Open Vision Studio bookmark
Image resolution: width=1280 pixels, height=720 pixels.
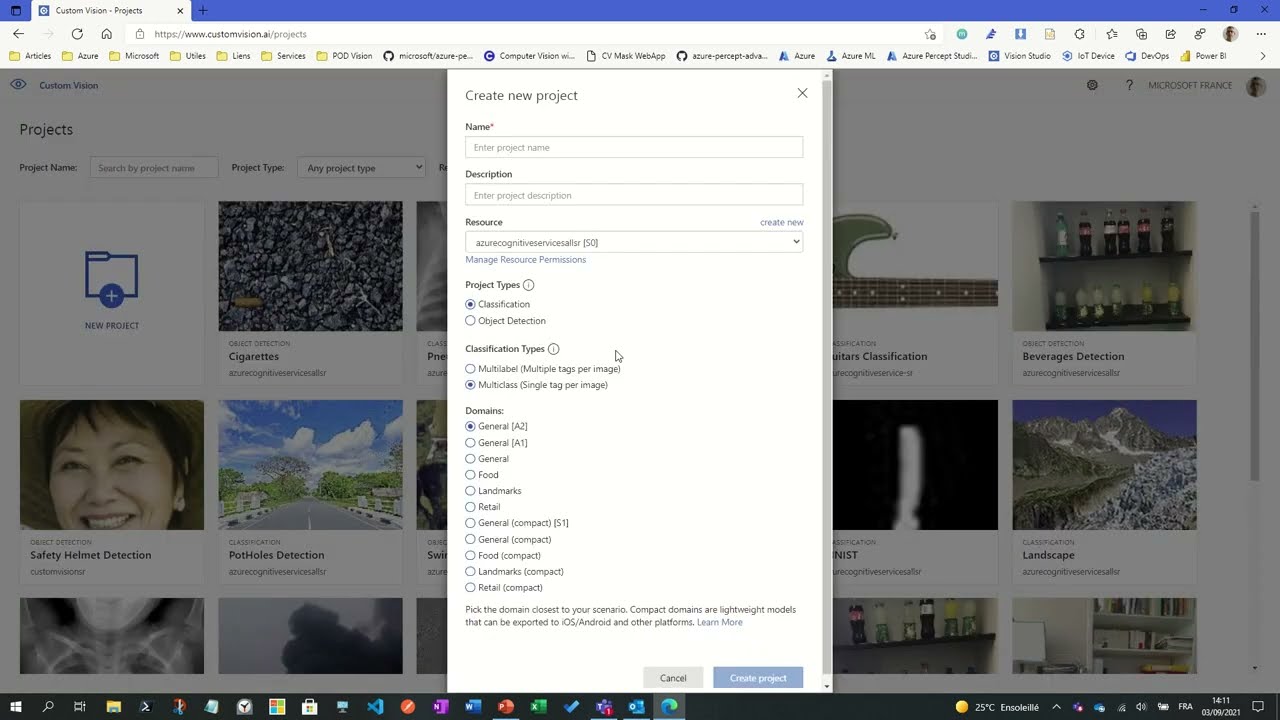point(1019,56)
